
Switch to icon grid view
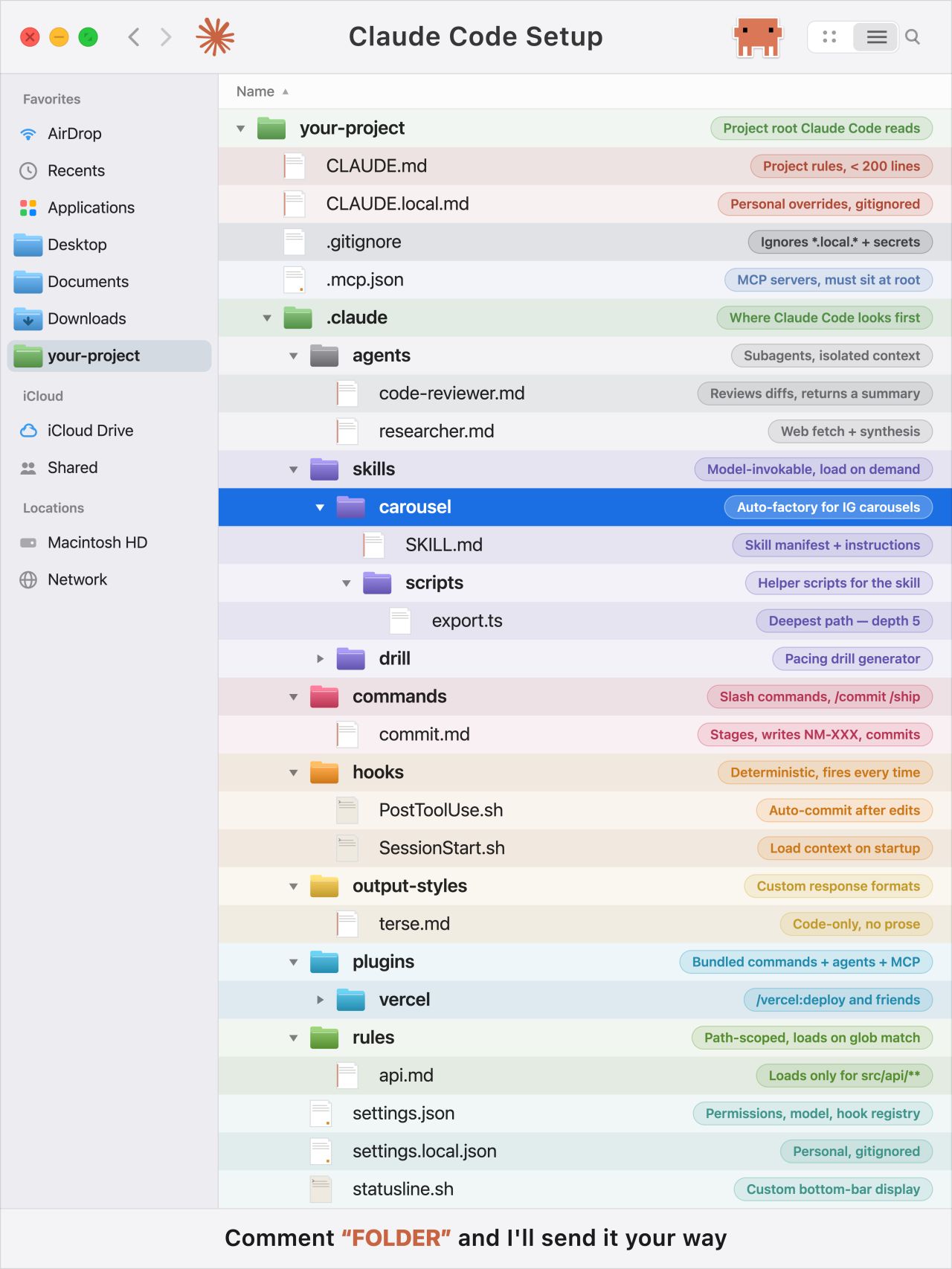click(830, 36)
